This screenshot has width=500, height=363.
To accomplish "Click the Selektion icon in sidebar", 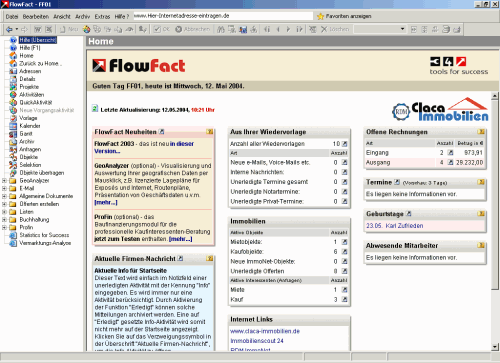I will 13,165.
